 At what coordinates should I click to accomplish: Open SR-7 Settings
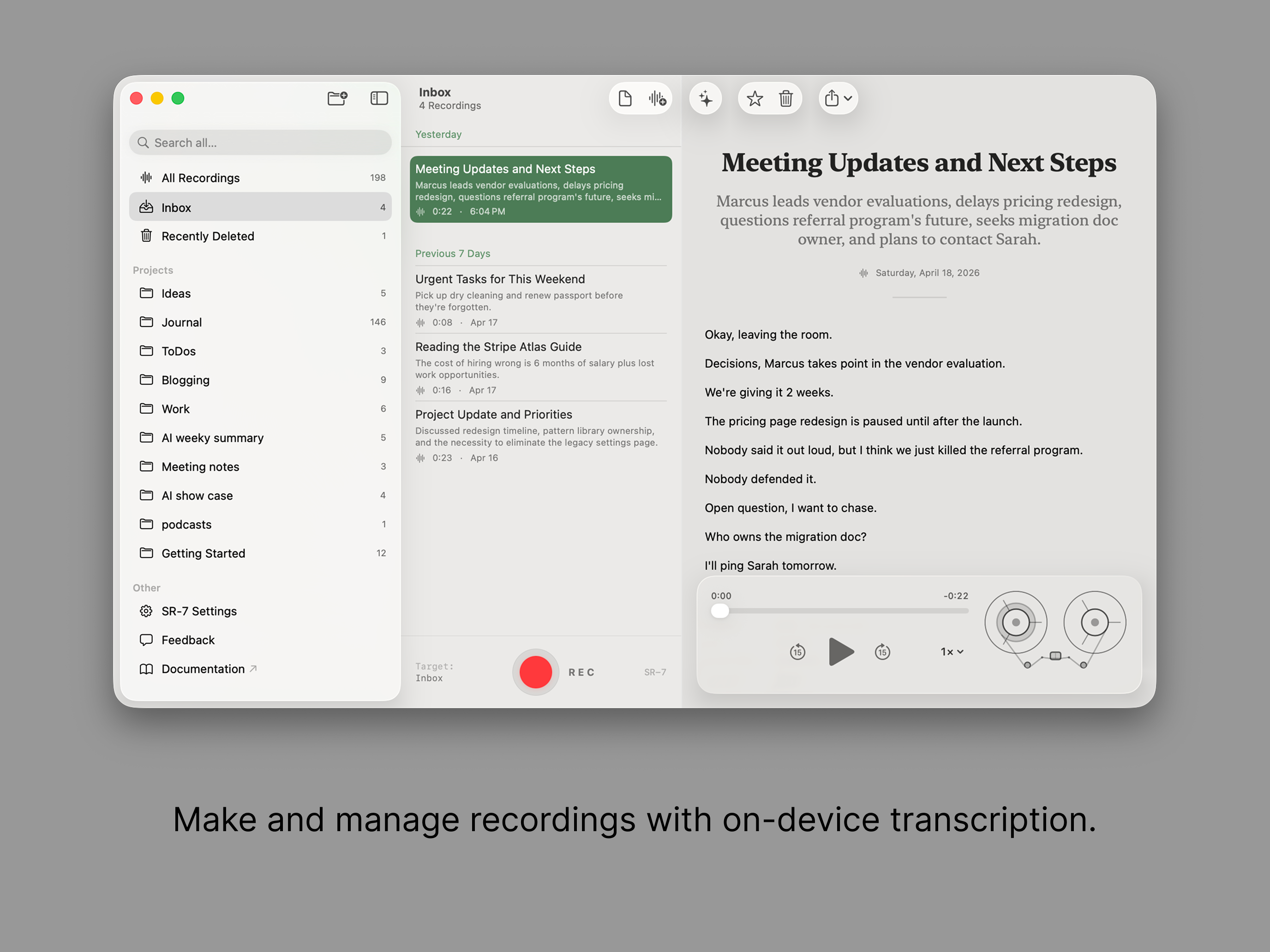(x=260, y=611)
